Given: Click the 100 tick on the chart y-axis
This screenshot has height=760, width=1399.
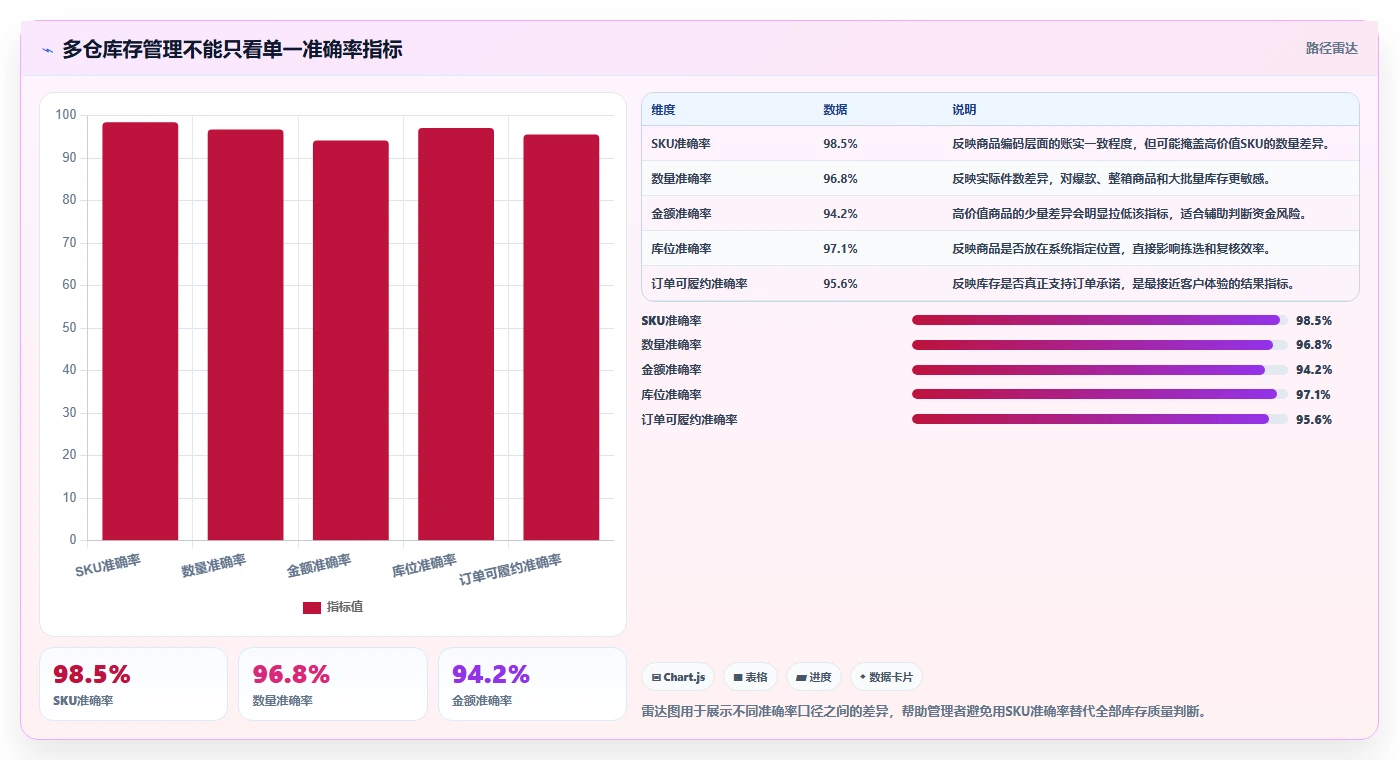Looking at the screenshot, I should (66, 115).
